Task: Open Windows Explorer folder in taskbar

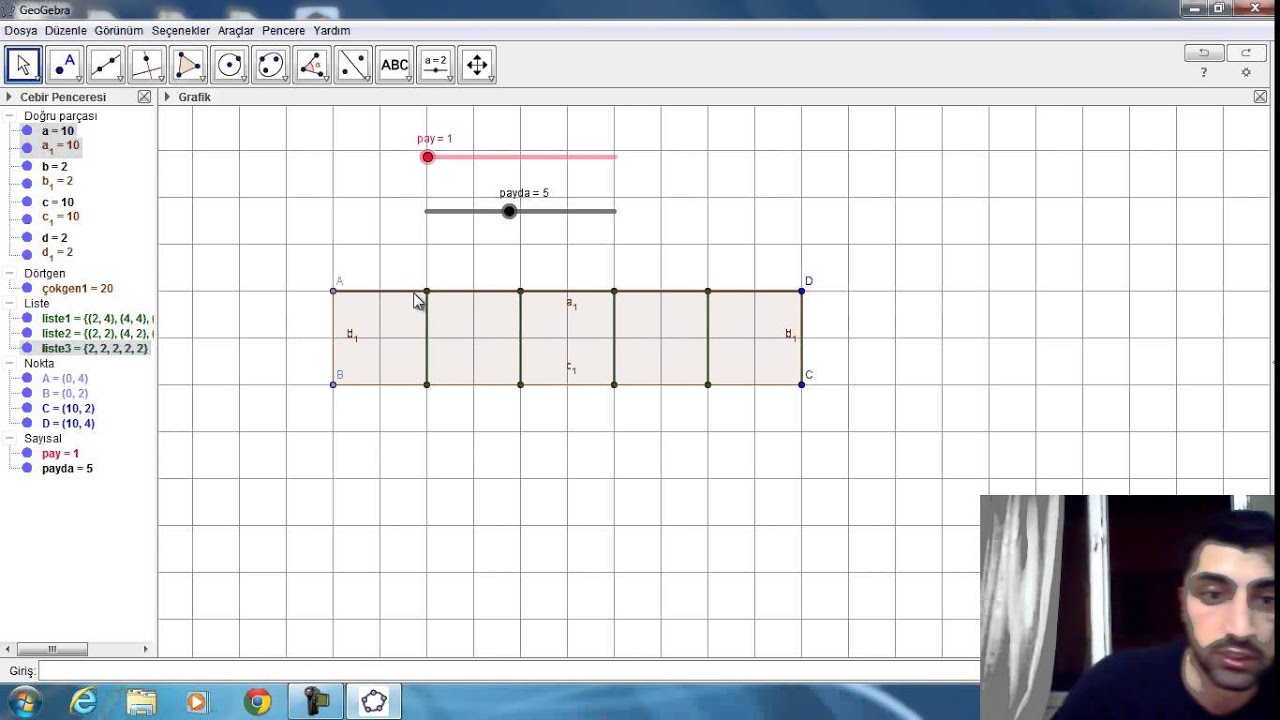Action: (141, 702)
